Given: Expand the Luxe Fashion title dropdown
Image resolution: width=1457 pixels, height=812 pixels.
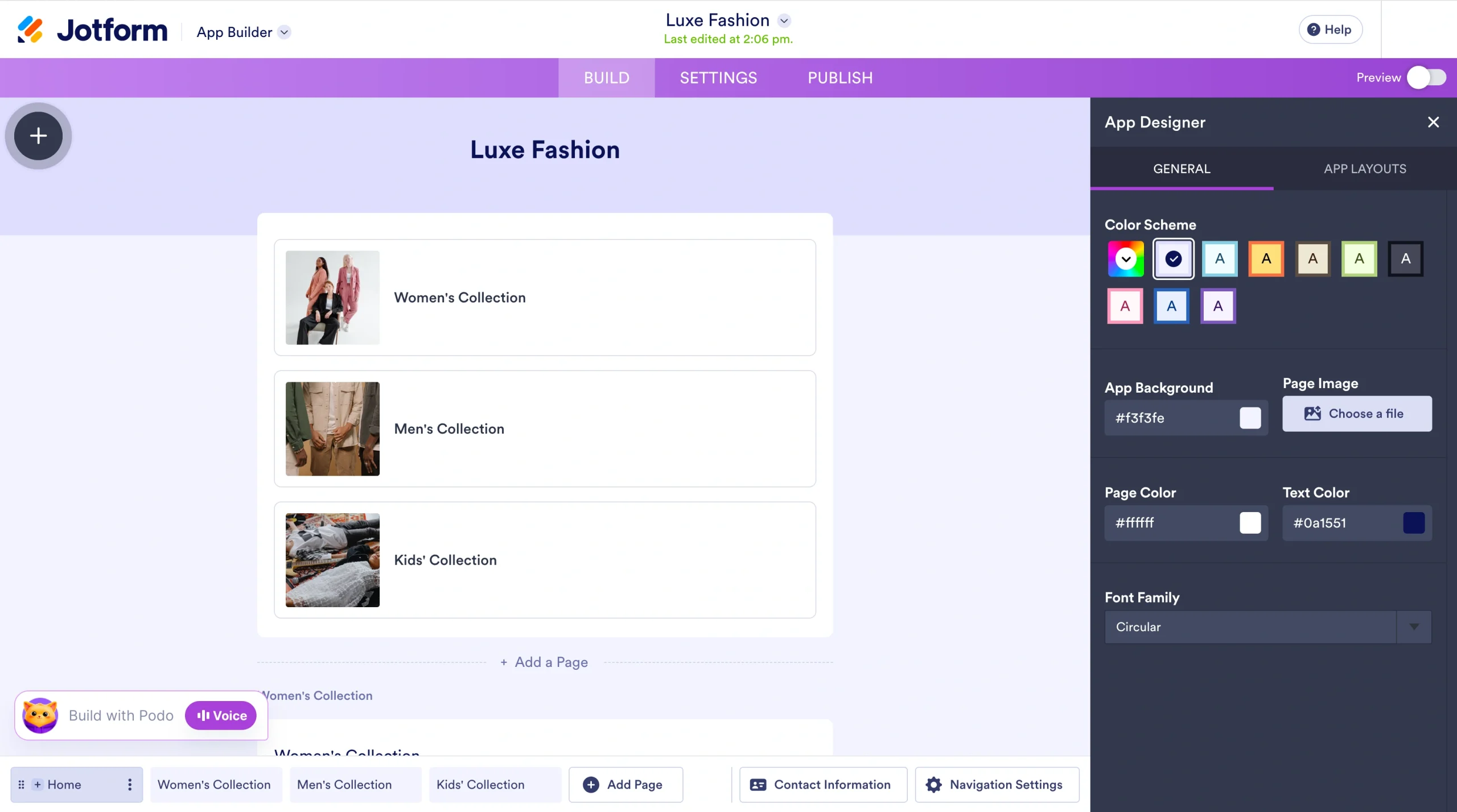Looking at the screenshot, I should point(784,20).
